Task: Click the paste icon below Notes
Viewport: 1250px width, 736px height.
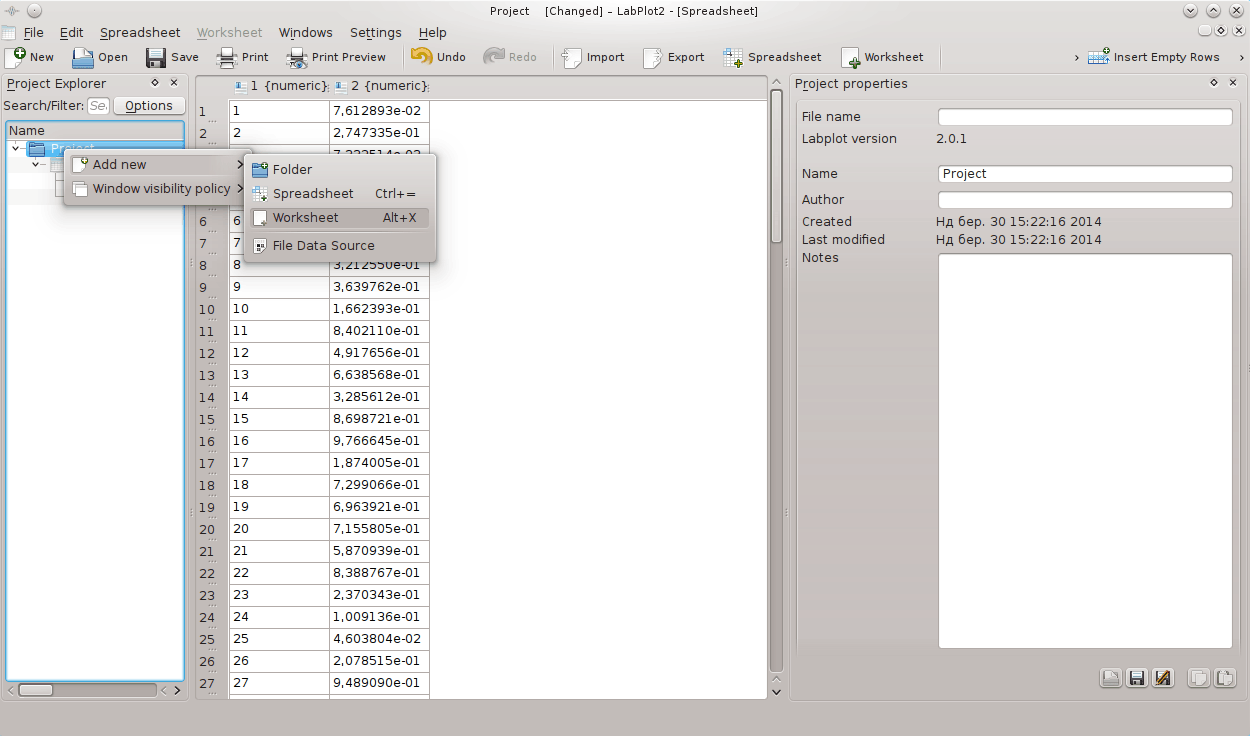Action: click(x=1225, y=678)
